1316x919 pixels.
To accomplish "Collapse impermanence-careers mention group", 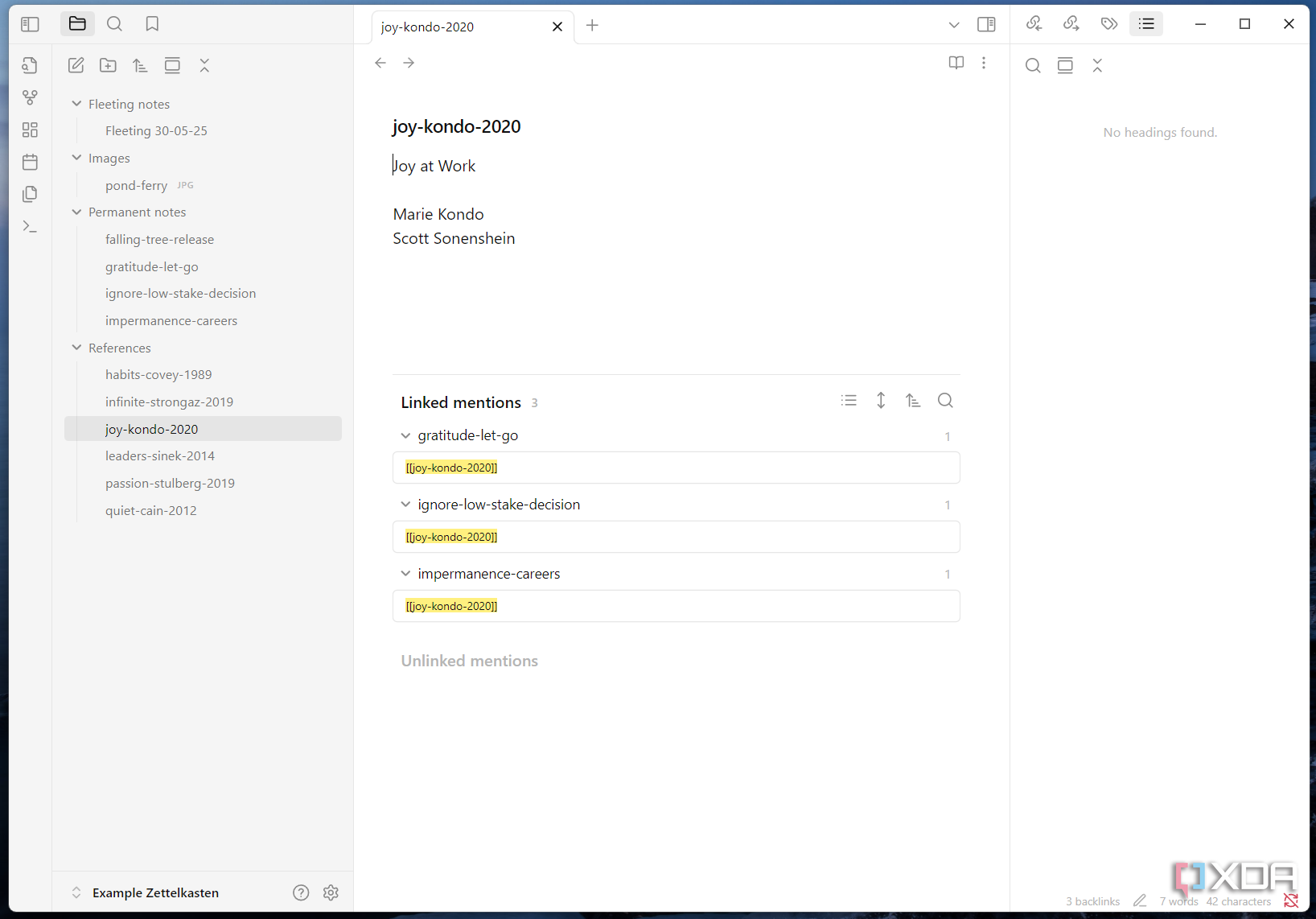I will (x=405, y=574).
